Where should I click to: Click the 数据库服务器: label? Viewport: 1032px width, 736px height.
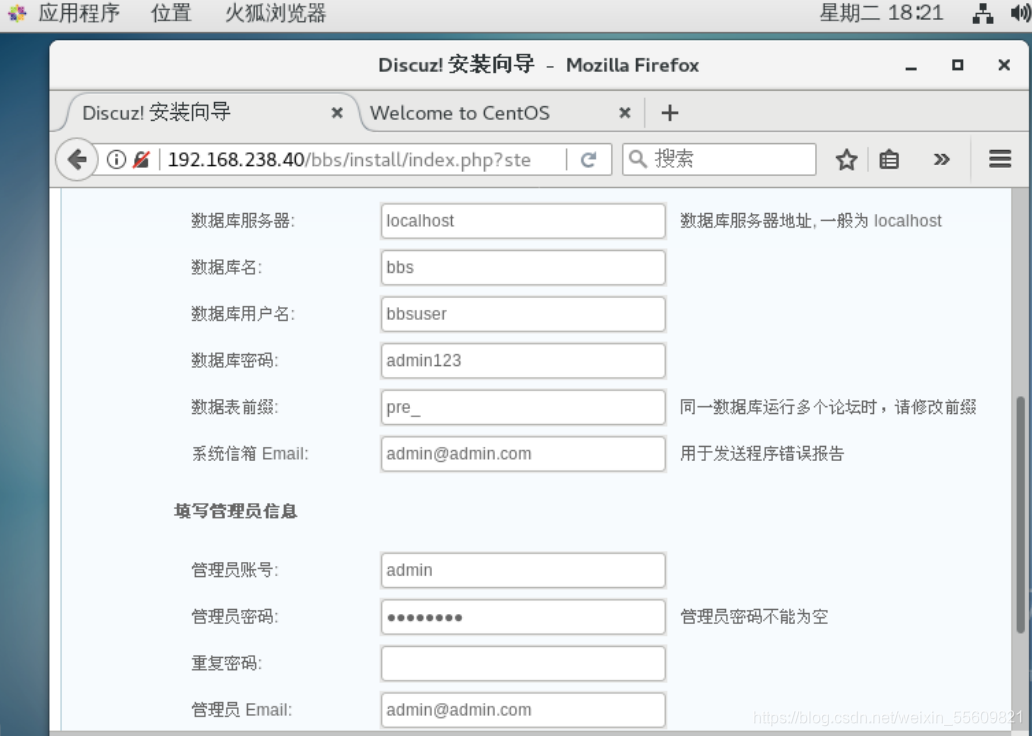point(243,221)
